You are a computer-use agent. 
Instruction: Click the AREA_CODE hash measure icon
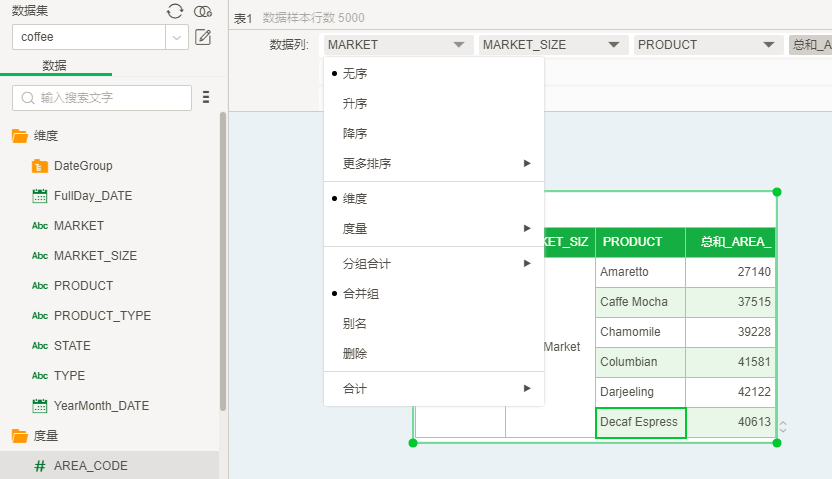click(x=40, y=466)
